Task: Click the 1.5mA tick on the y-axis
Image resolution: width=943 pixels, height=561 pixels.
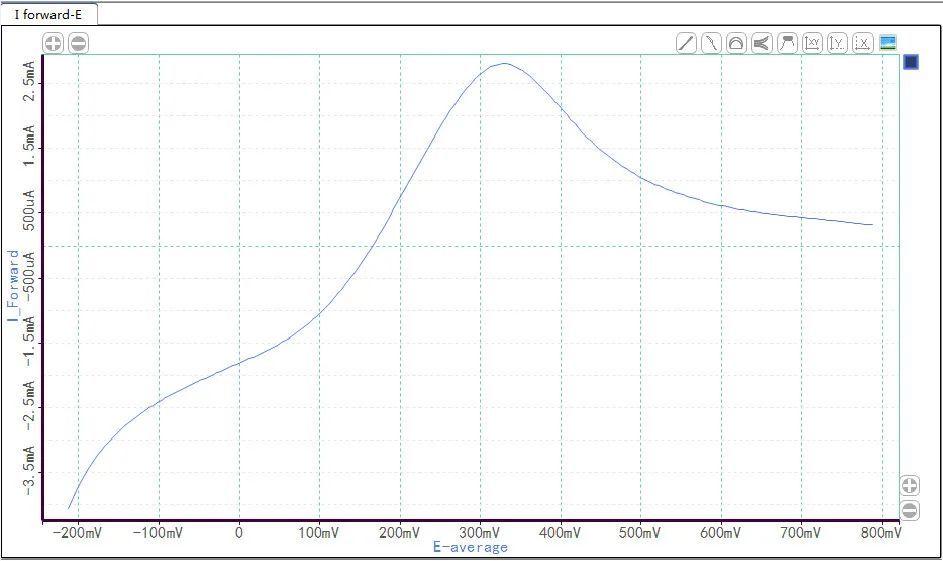Action: [x=29, y=146]
